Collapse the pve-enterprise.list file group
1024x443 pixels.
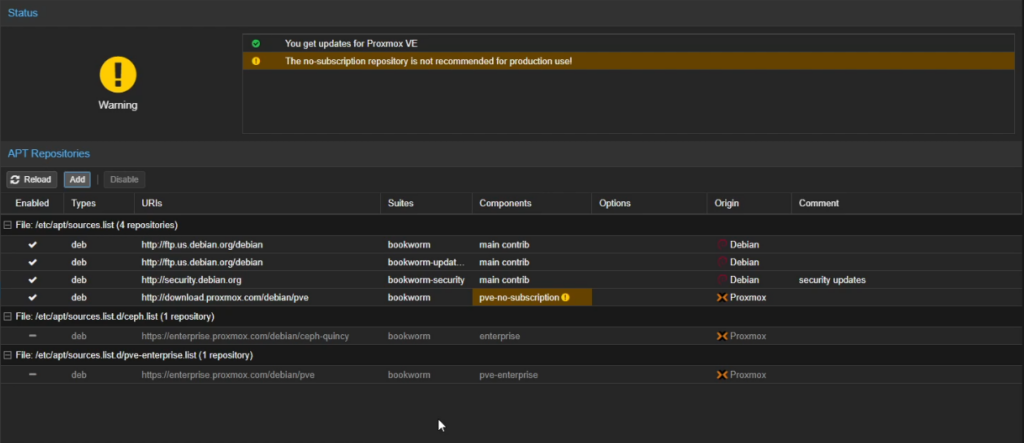[x=8, y=355]
